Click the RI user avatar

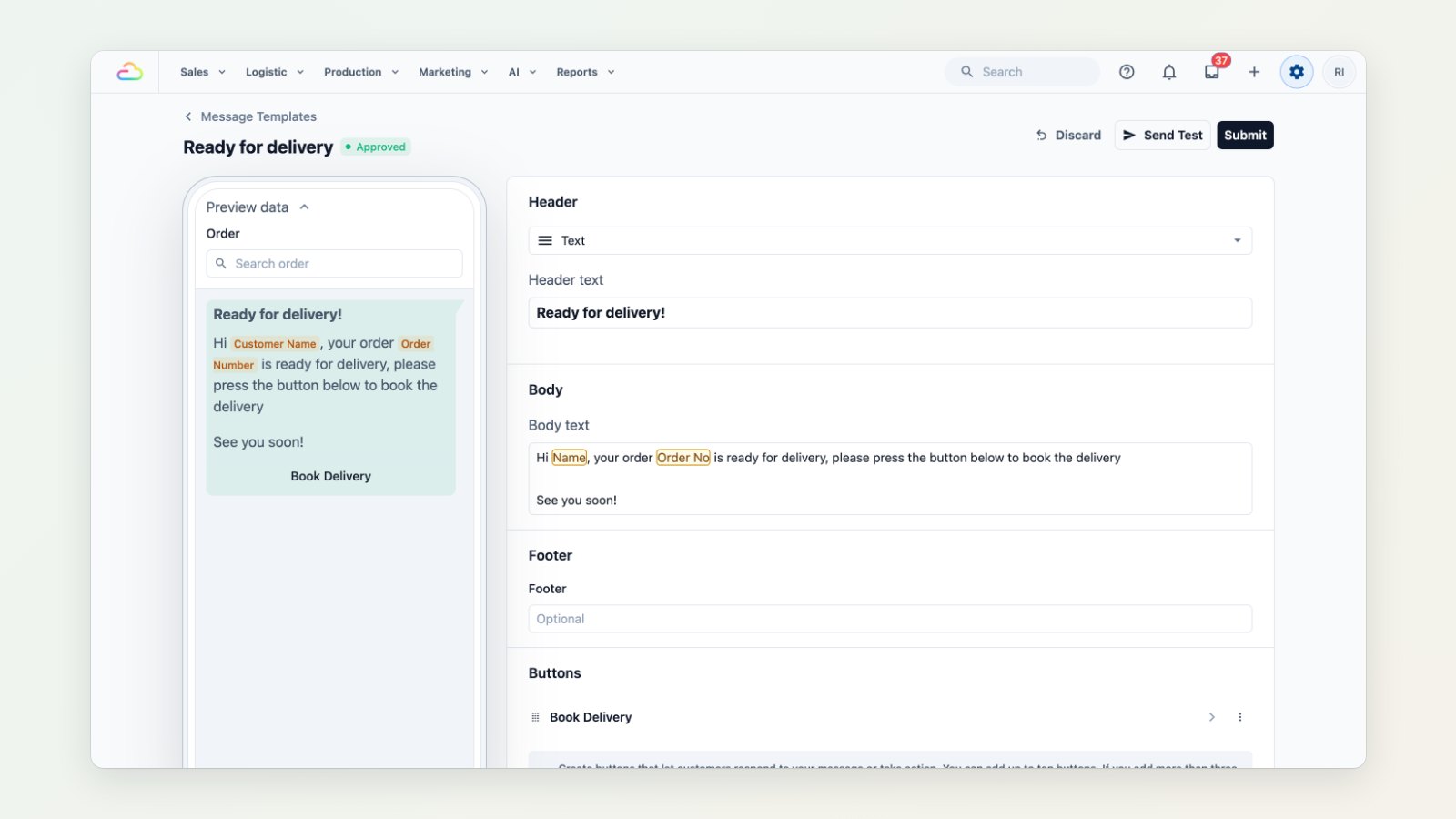[x=1339, y=72]
